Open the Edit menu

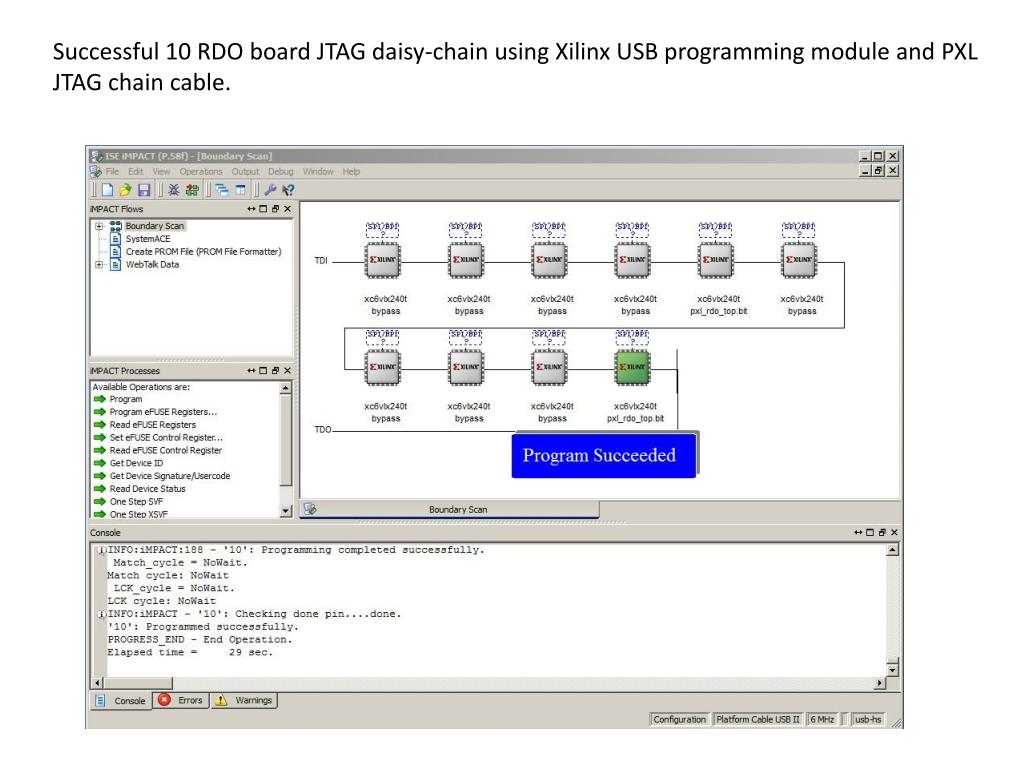135,172
